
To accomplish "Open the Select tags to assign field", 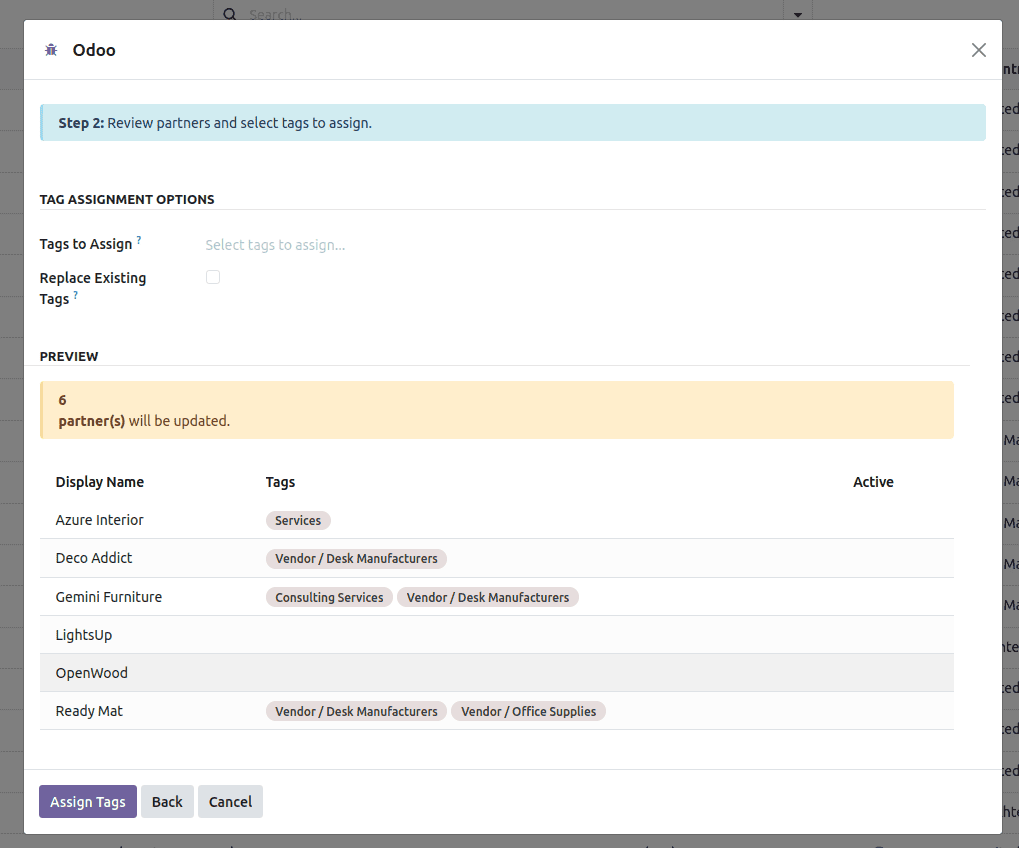I will coord(275,244).
